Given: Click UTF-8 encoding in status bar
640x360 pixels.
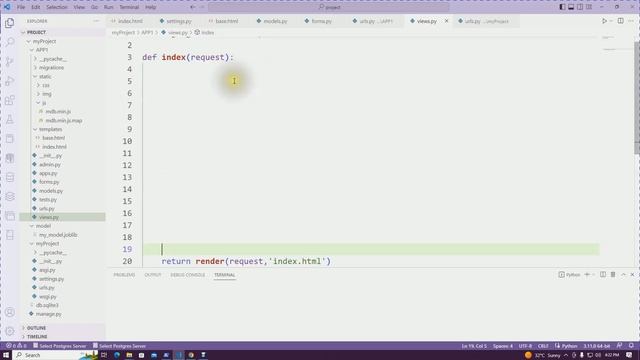Looking at the screenshot, I should click(x=525, y=346).
